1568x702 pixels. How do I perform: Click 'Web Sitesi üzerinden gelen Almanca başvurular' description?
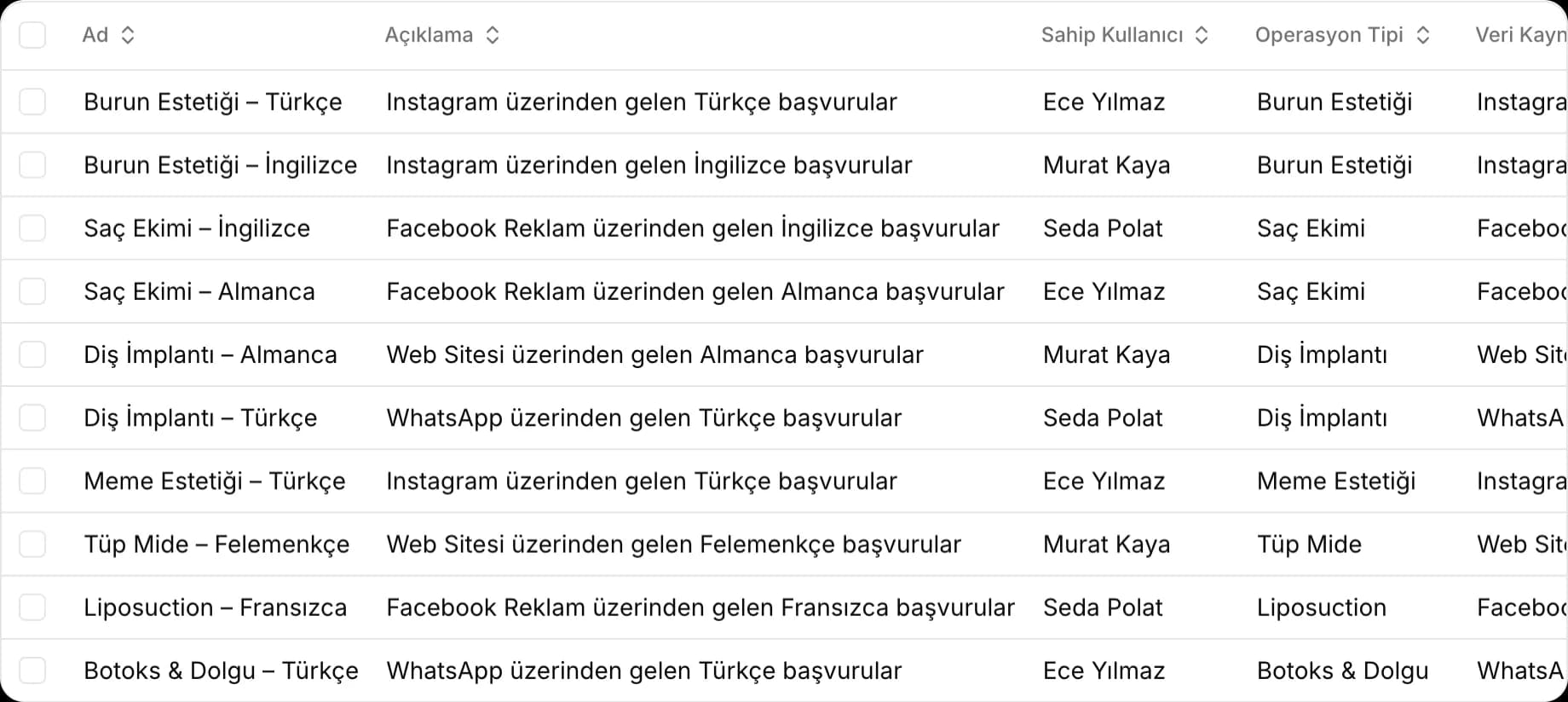tap(654, 354)
